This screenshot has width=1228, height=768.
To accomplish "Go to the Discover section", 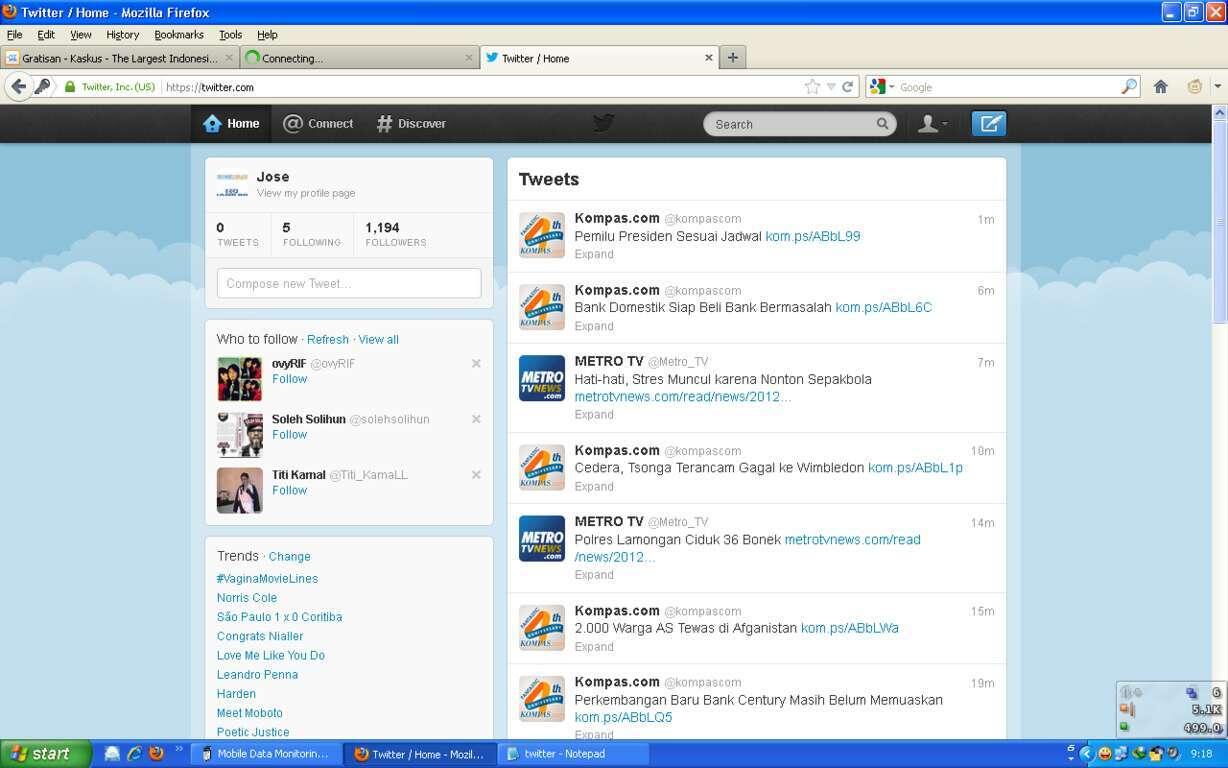I will coord(411,124).
